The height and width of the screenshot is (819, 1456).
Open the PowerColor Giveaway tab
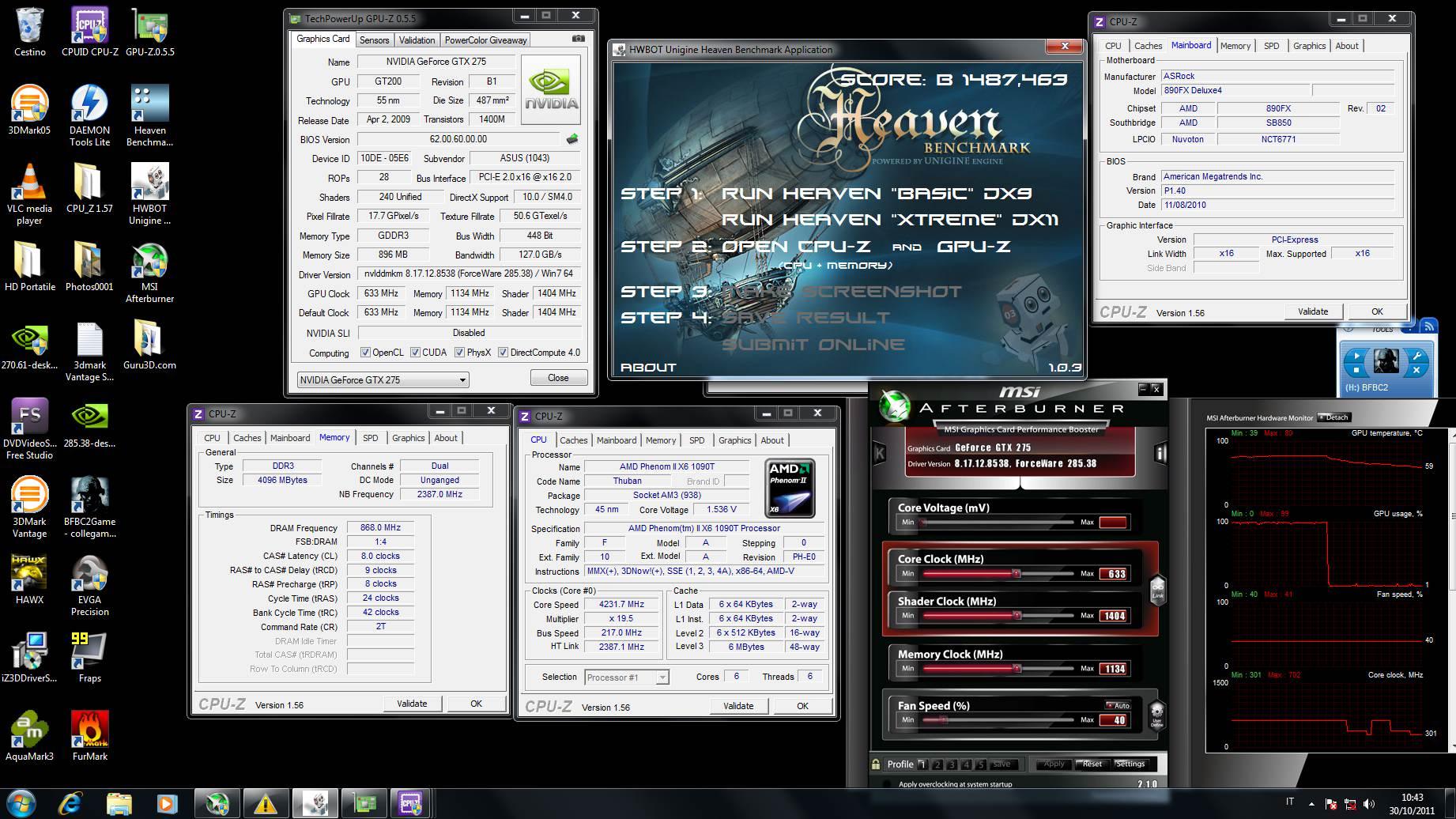coord(485,40)
